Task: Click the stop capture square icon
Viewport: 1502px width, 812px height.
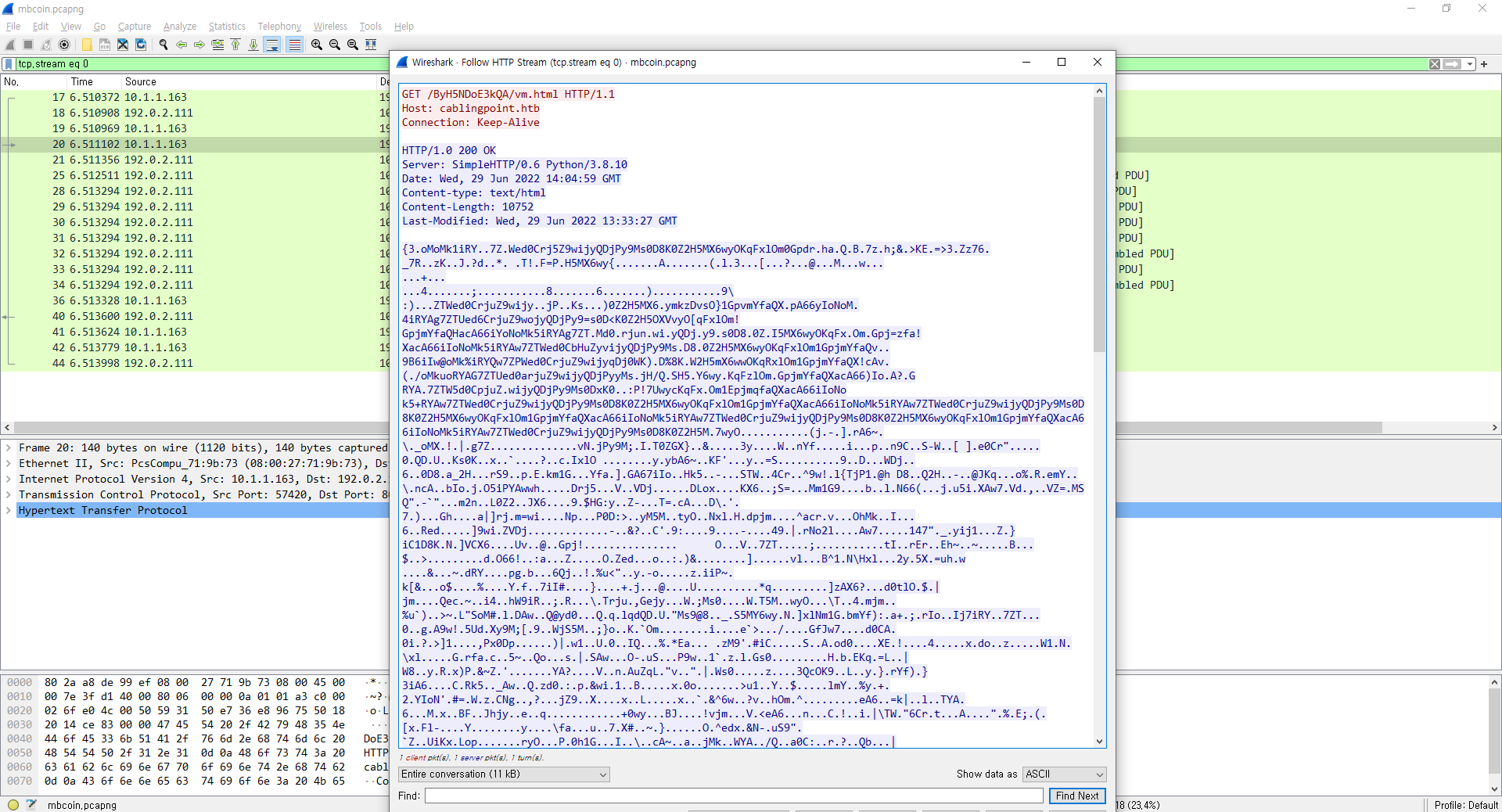Action: click(x=28, y=45)
